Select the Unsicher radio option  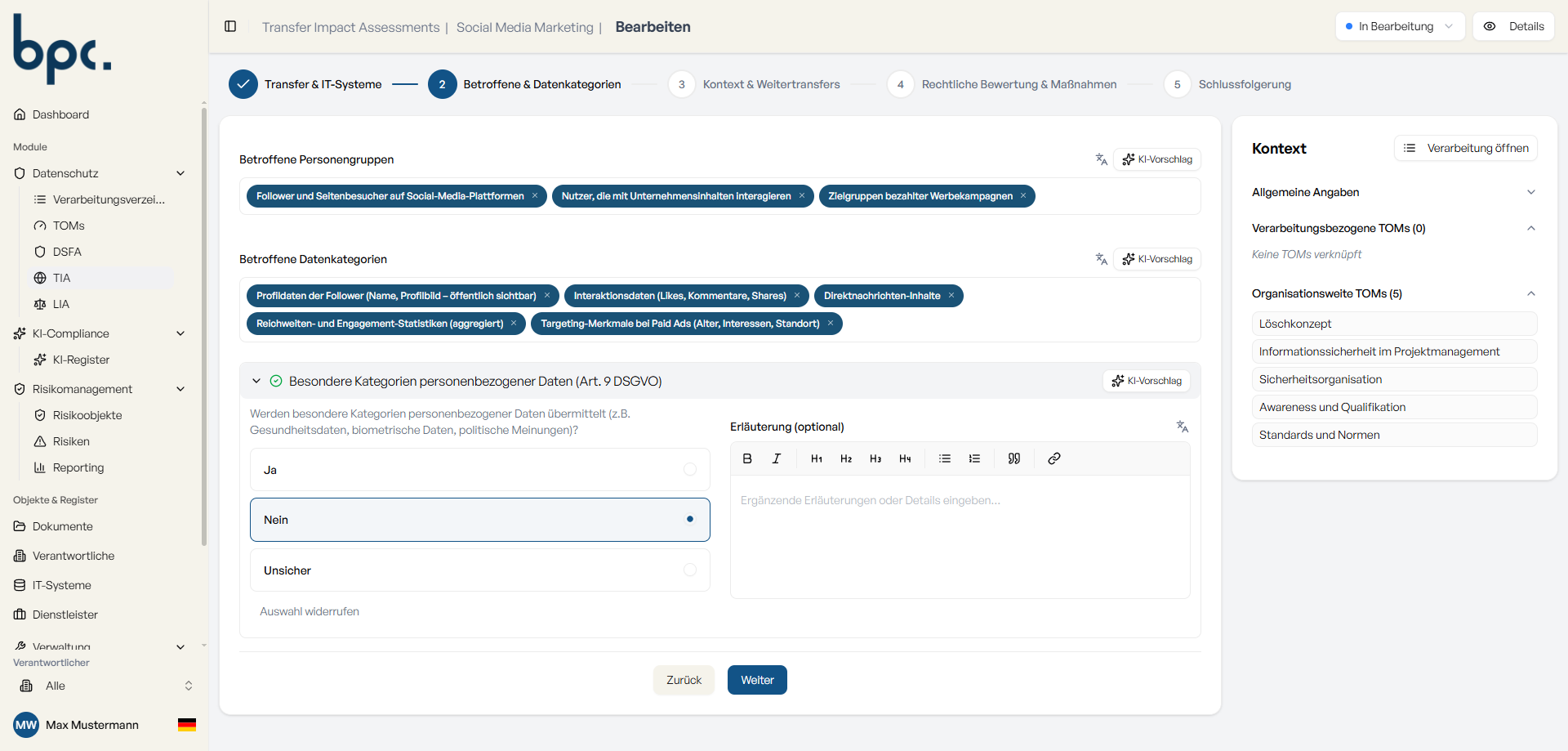coord(480,570)
